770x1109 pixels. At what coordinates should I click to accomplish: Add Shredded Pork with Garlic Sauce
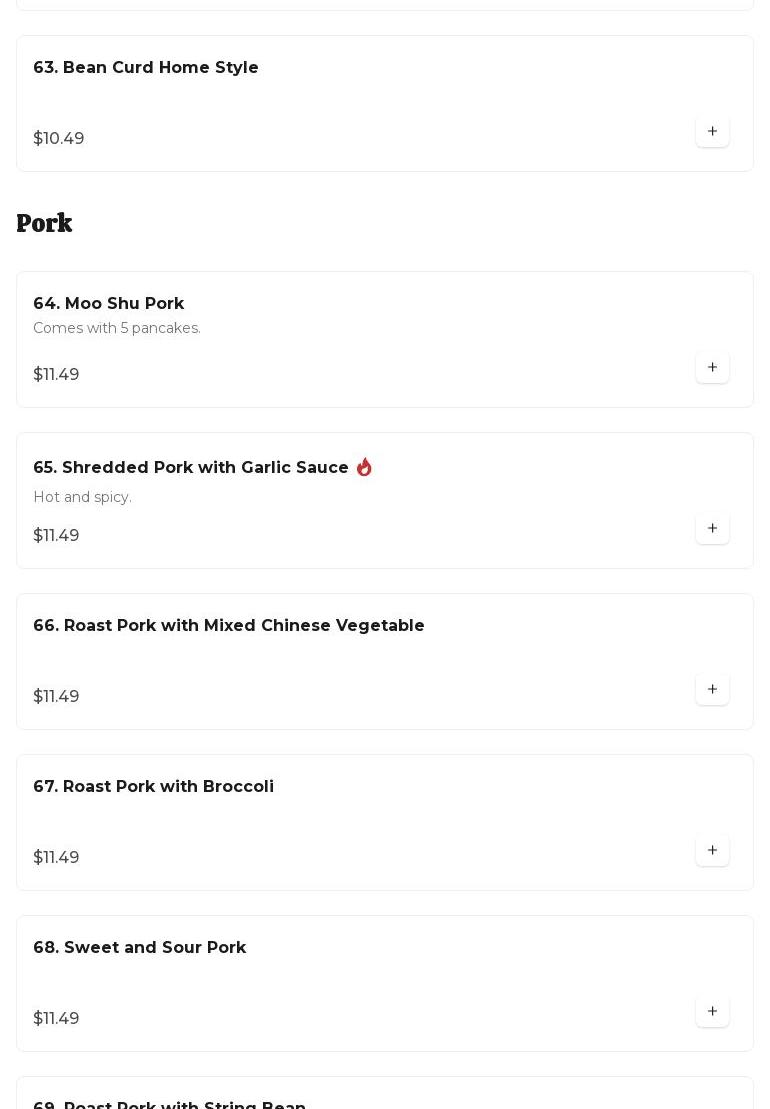(x=712, y=528)
